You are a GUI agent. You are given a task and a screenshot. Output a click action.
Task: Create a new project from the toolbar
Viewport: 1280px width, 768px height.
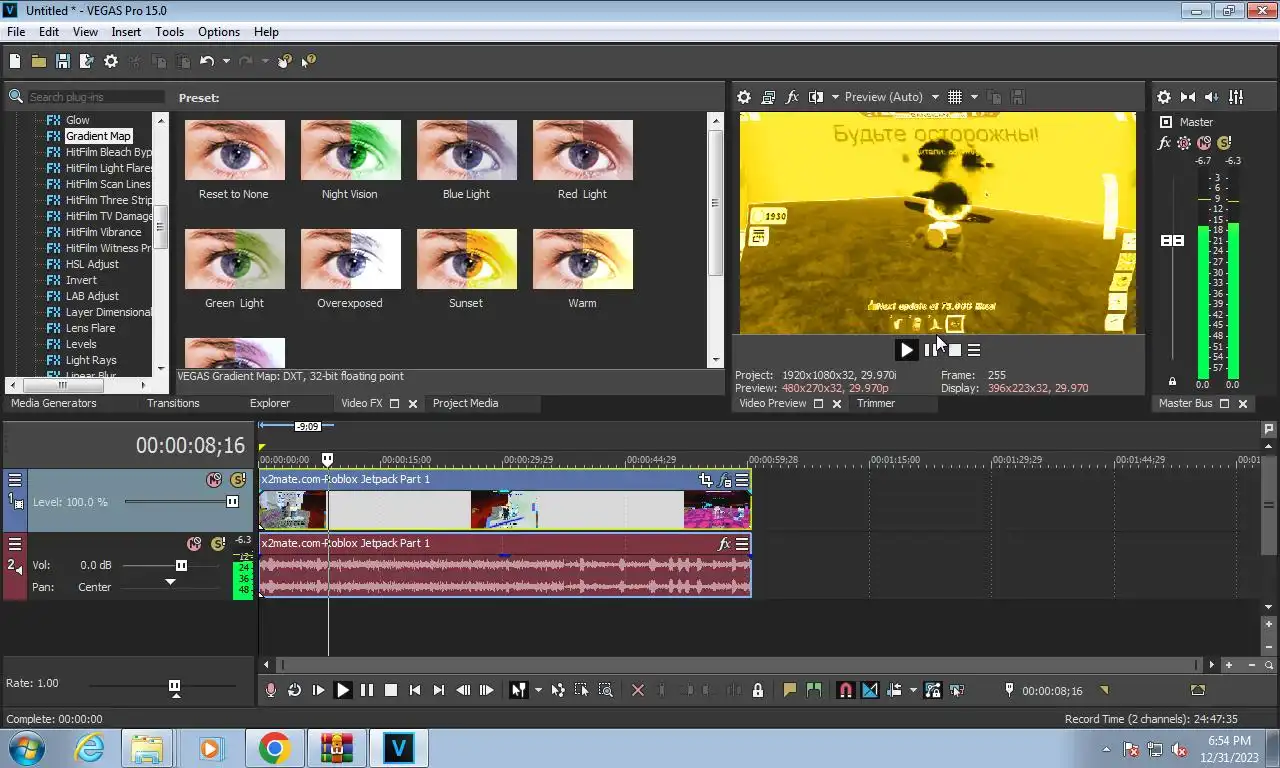click(14, 61)
